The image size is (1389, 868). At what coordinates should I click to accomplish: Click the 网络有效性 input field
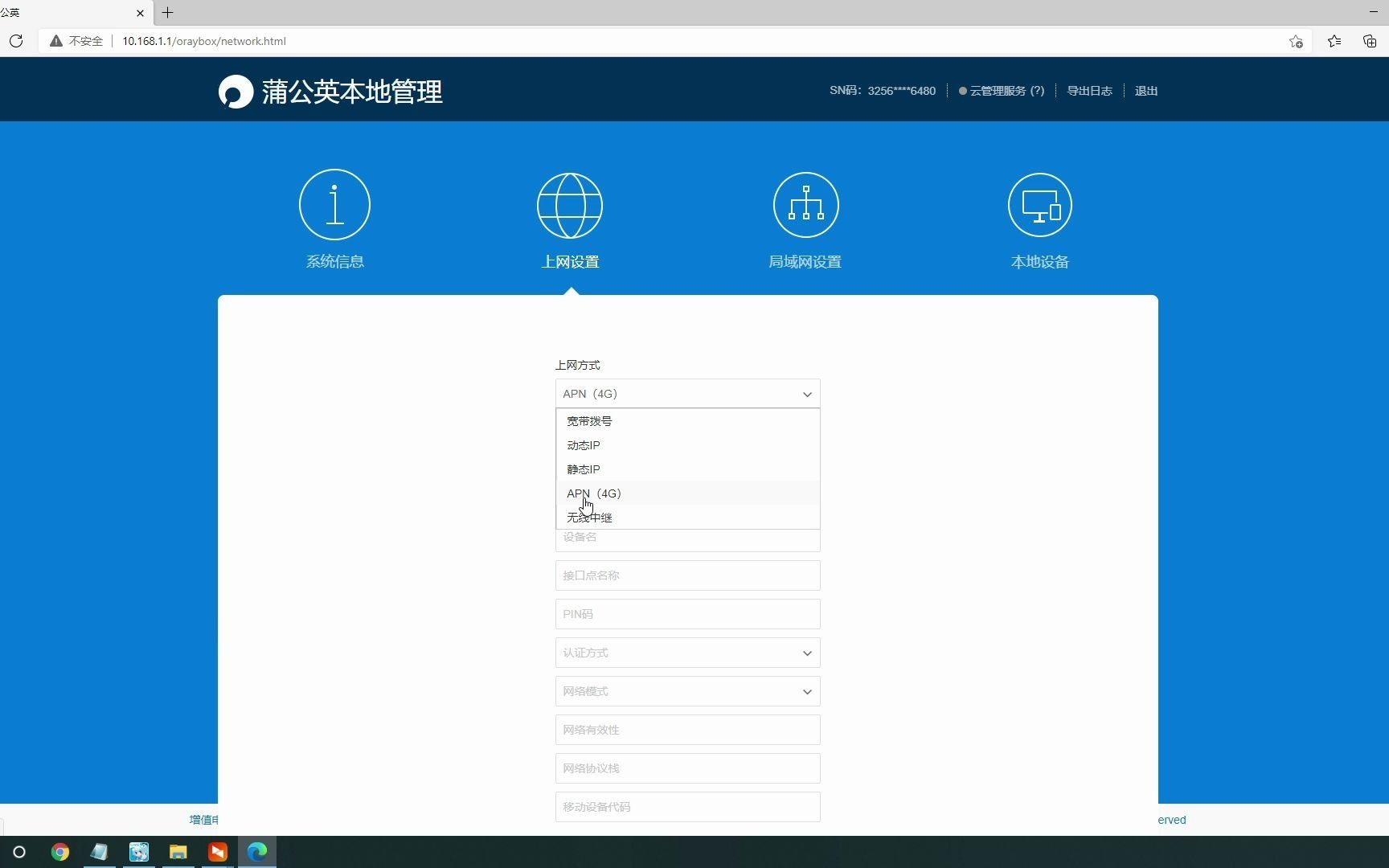coord(687,730)
